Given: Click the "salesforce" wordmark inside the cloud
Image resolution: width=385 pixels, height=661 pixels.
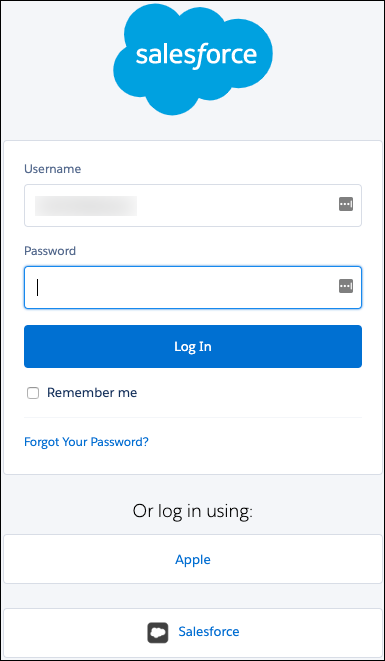Looking at the screenshot, I should pyautogui.click(x=196, y=56).
